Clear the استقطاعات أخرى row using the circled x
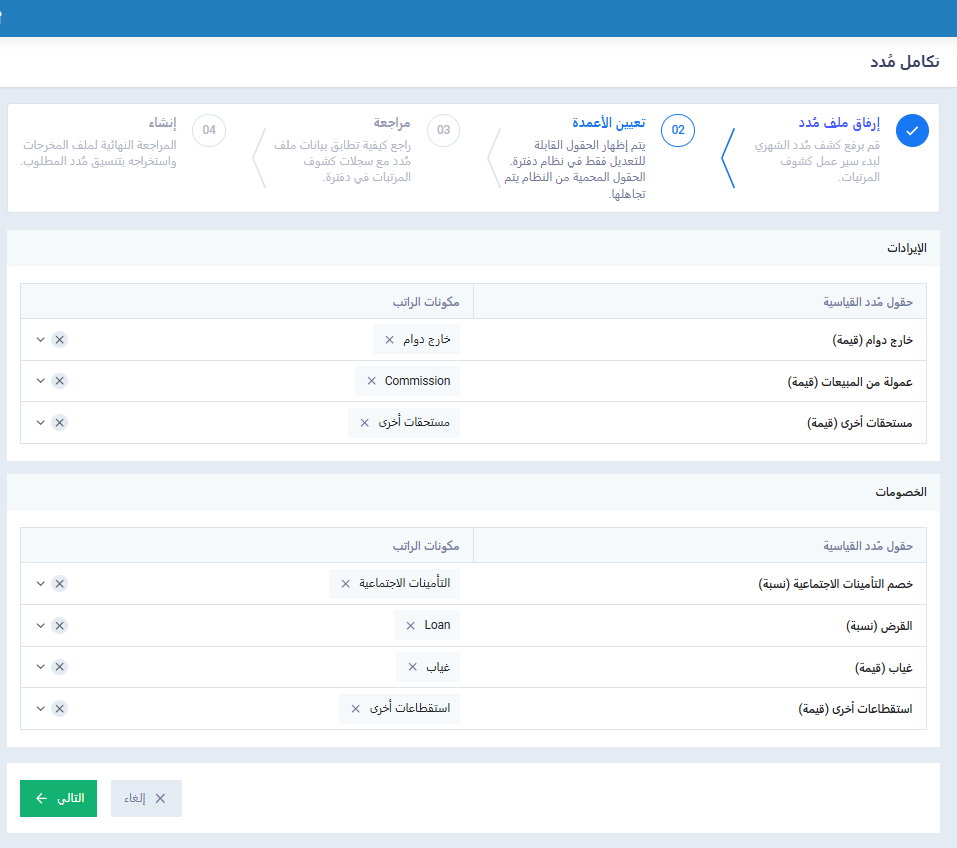 [x=59, y=709]
